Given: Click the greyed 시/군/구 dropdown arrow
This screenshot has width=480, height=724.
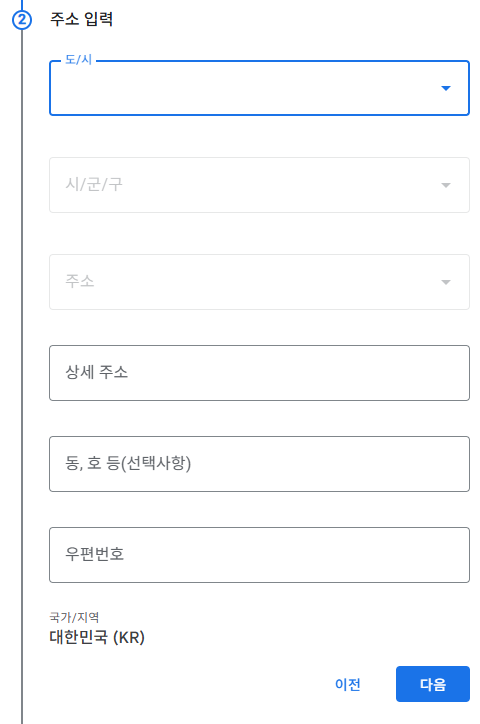Looking at the screenshot, I should point(445,185).
